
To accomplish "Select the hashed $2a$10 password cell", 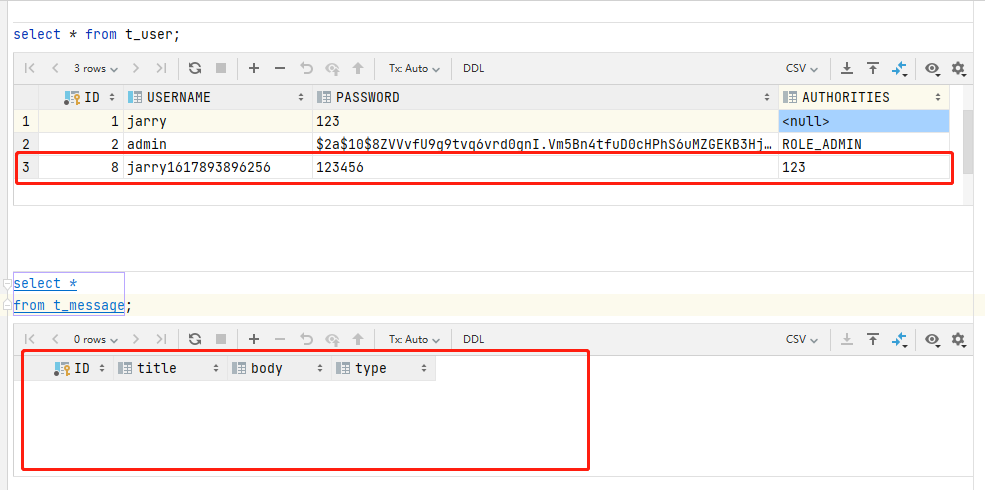I will (x=545, y=144).
